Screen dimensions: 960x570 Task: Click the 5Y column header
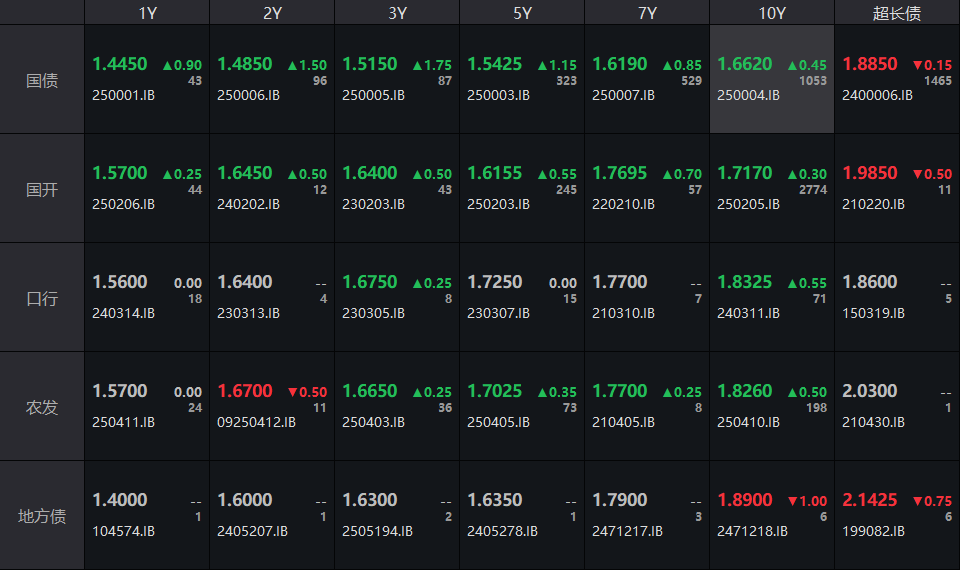[522, 13]
